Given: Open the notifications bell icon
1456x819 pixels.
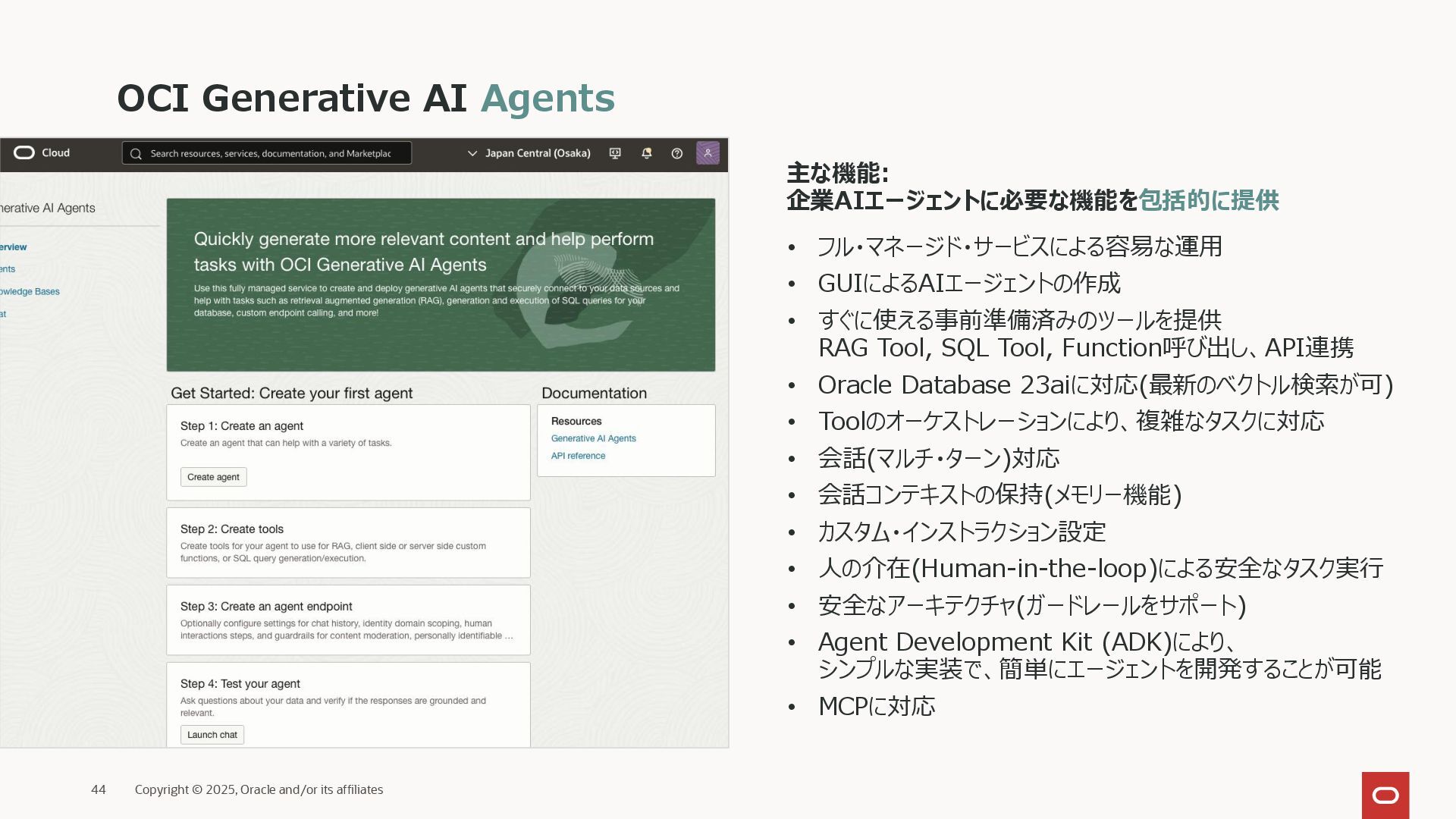Looking at the screenshot, I should pos(646,153).
